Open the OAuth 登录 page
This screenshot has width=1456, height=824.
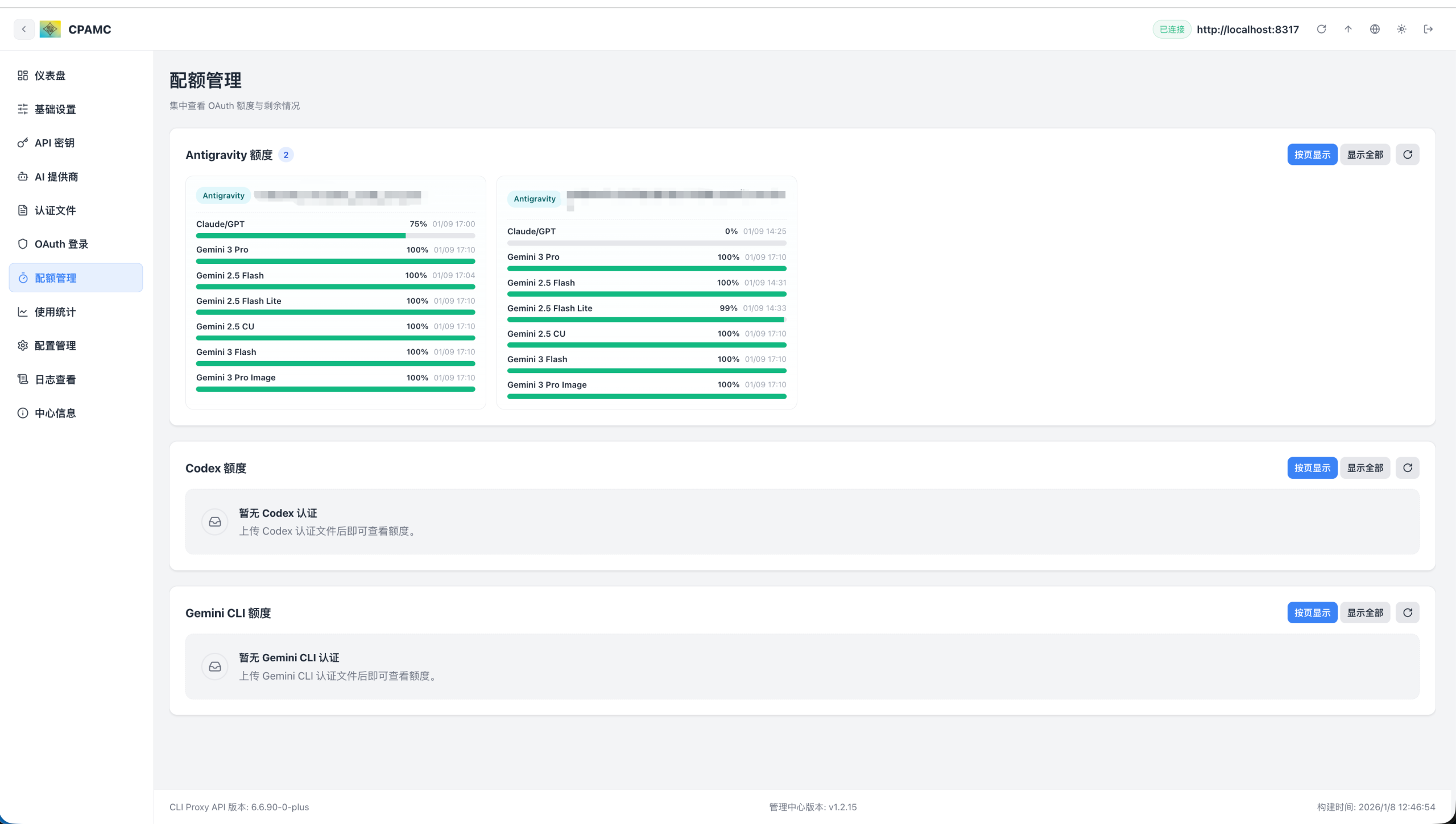[x=61, y=244]
